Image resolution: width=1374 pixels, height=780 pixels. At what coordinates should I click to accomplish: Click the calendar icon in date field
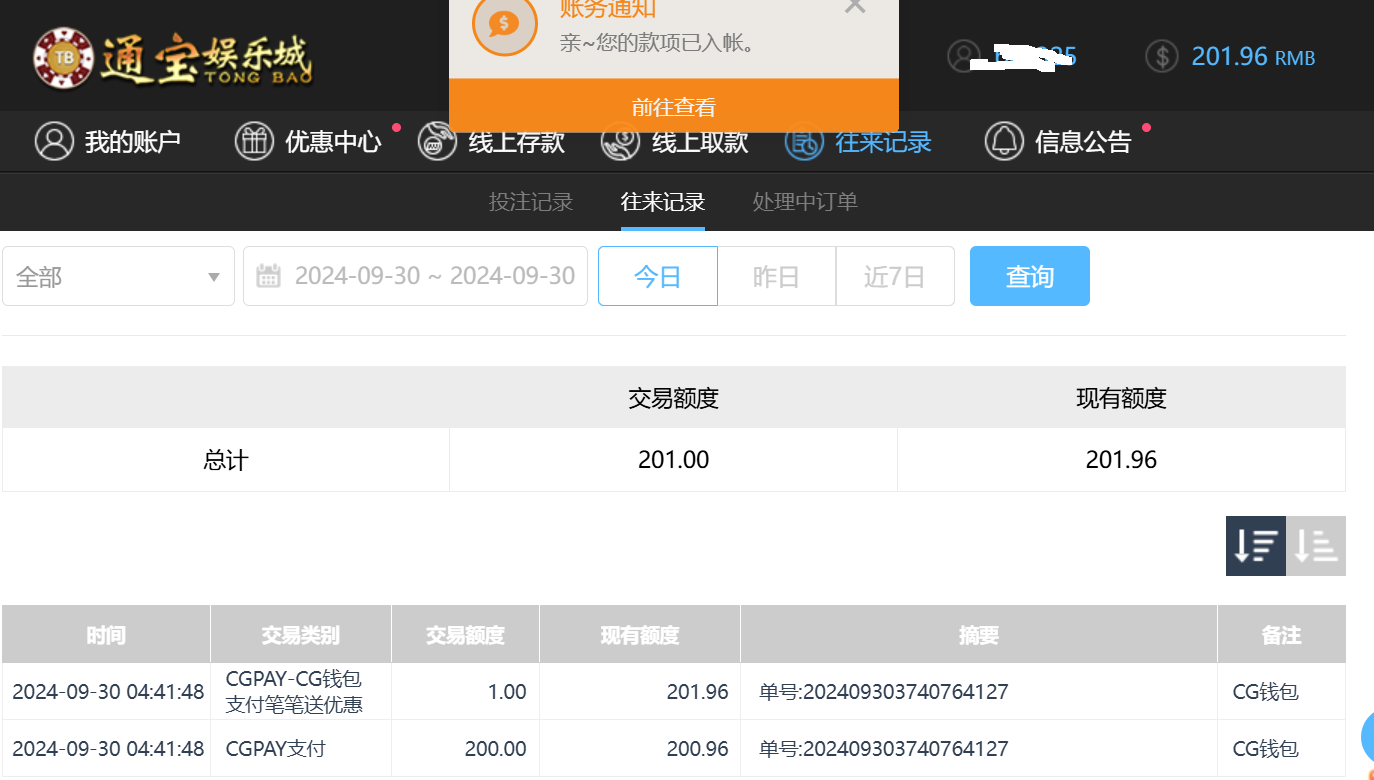point(268,276)
